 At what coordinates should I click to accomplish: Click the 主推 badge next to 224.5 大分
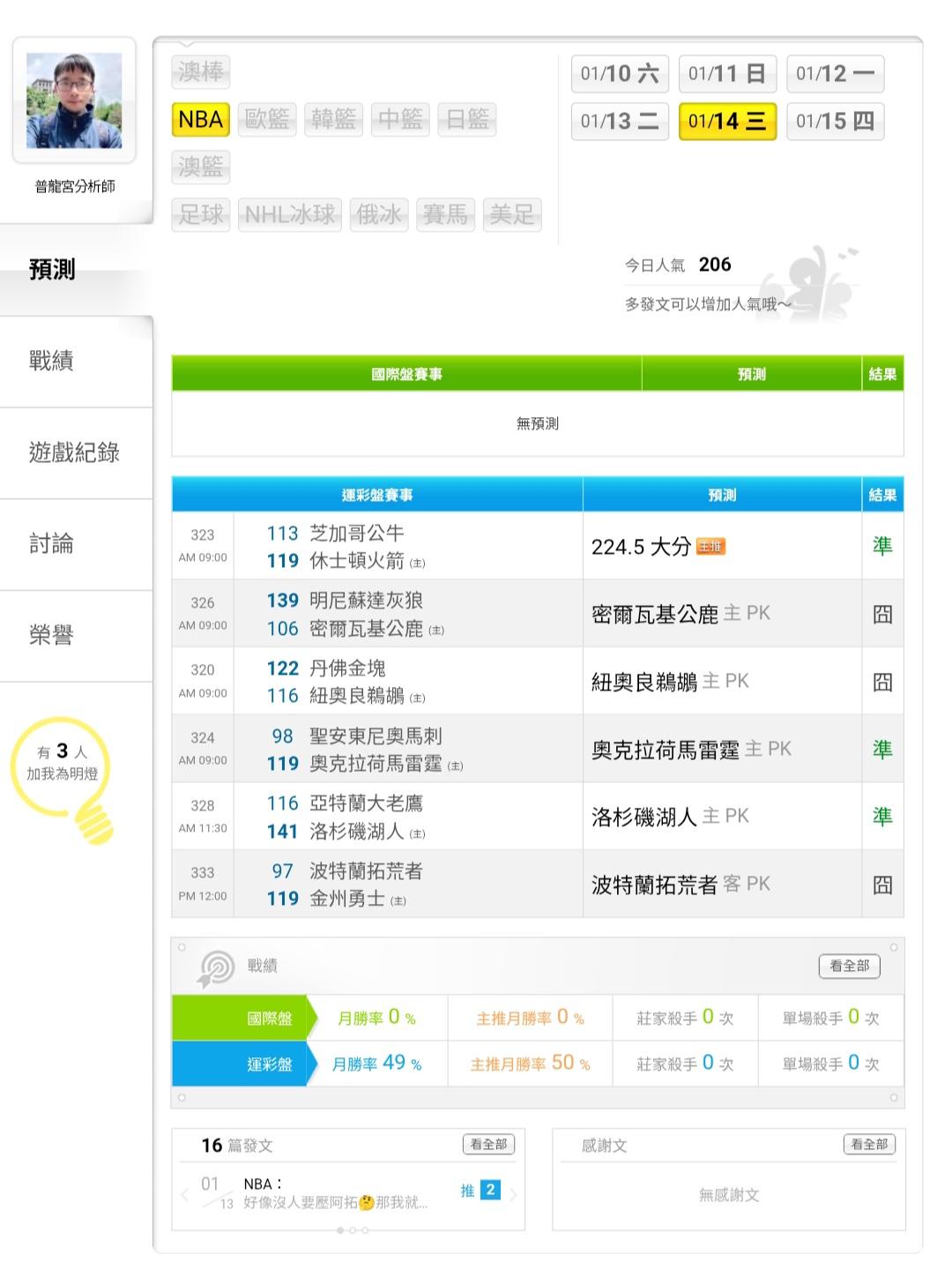710,547
